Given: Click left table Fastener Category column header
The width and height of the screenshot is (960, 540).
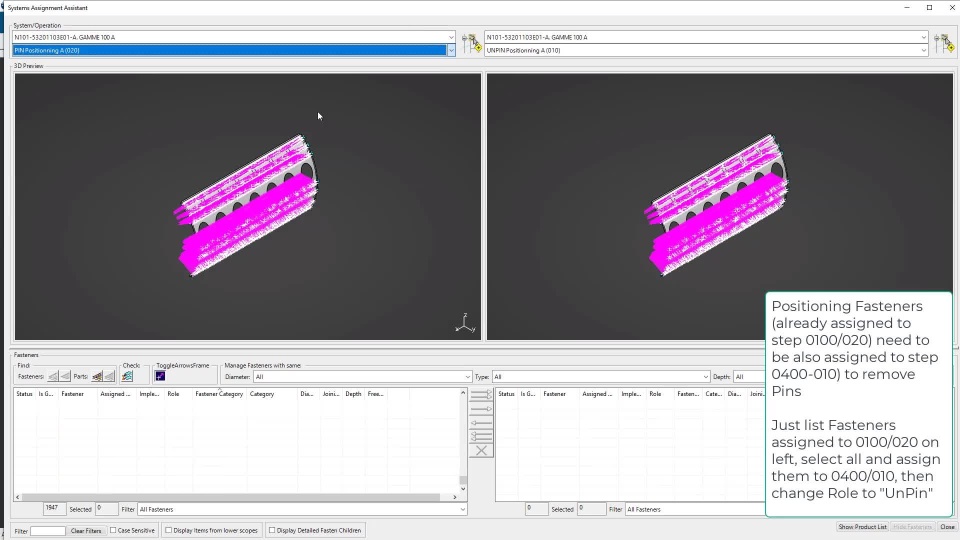Looking at the screenshot, I should pyautogui.click(x=219, y=394).
